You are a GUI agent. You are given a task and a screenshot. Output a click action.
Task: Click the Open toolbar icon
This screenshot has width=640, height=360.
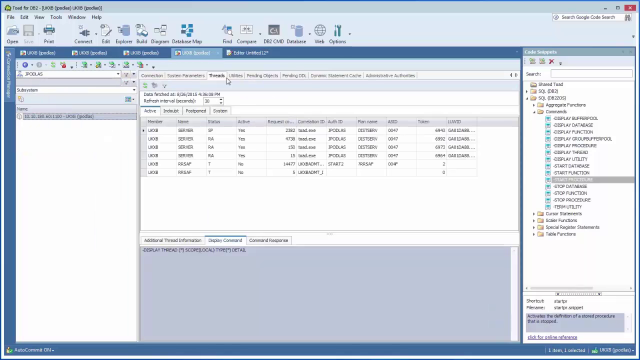12,34
